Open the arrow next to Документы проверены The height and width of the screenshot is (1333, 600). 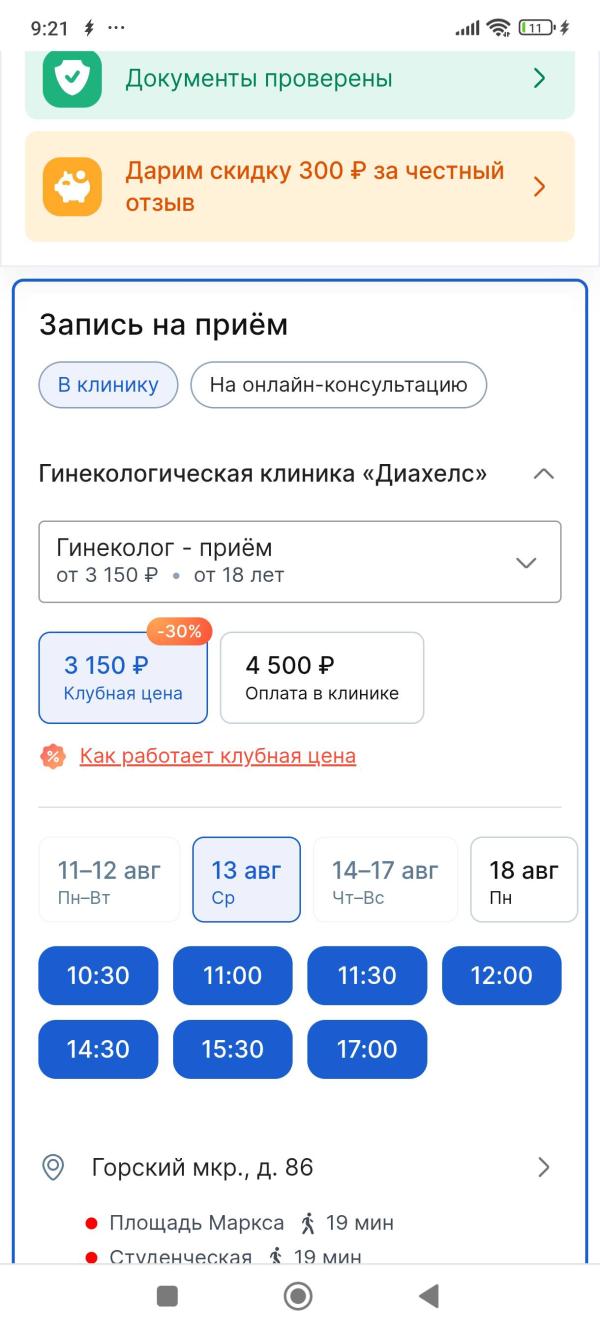540,78
